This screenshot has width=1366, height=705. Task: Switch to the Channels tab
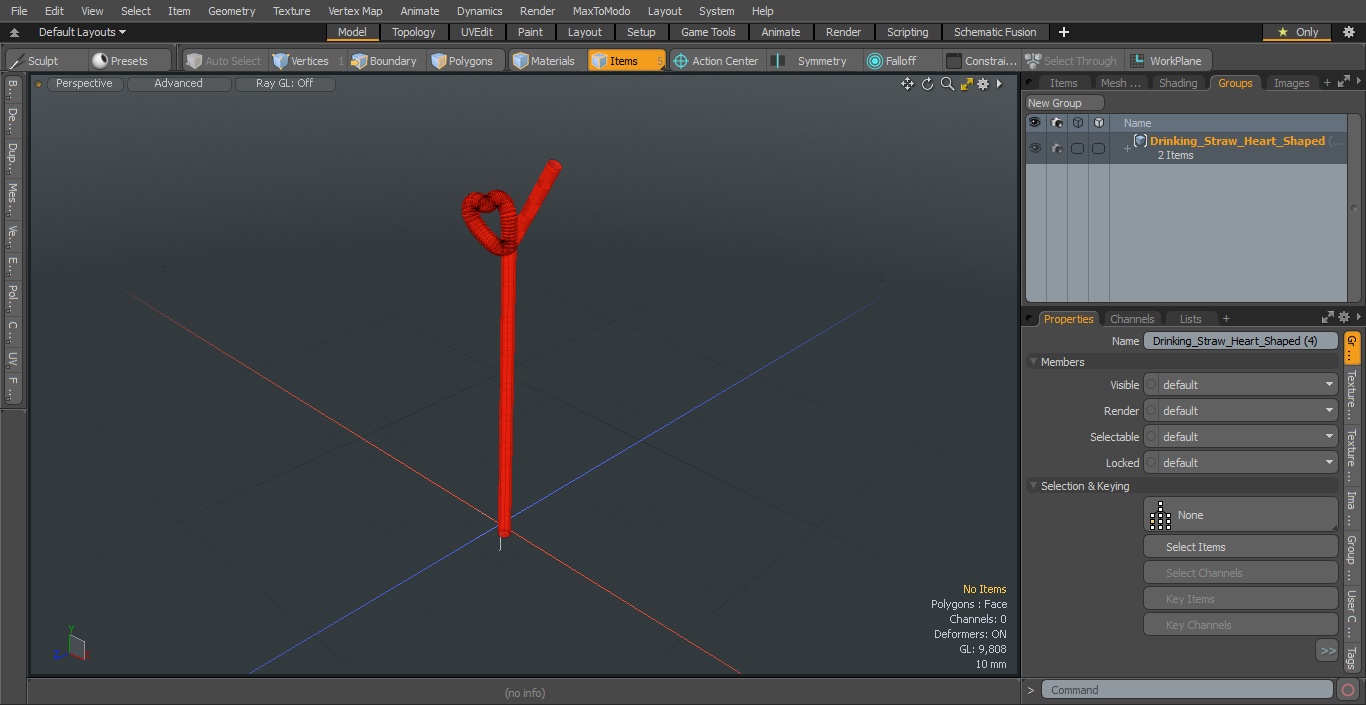(x=1132, y=319)
